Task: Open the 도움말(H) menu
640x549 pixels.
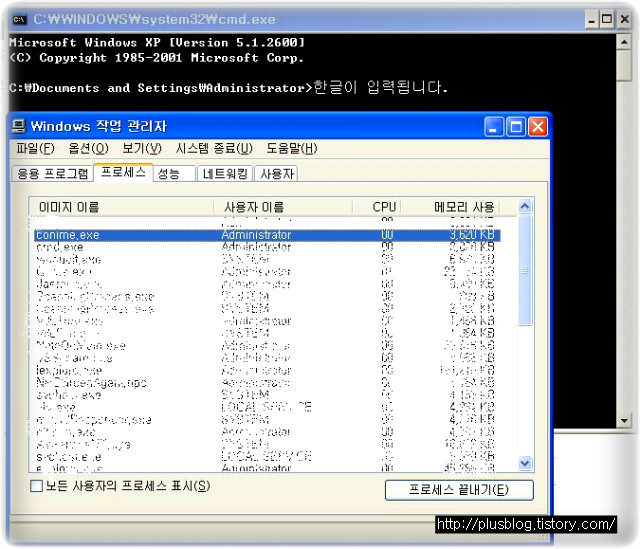Action: point(291,149)
